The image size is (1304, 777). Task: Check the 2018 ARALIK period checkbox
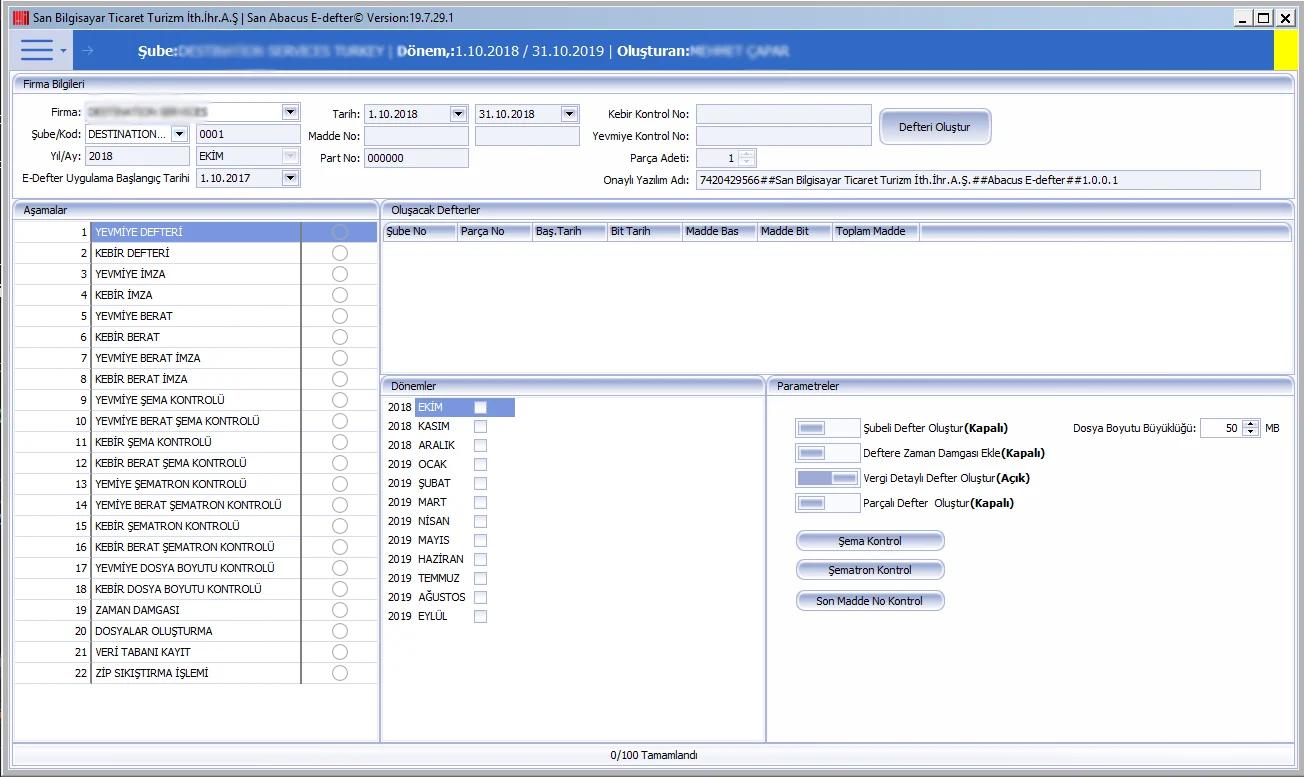[481, 445]
